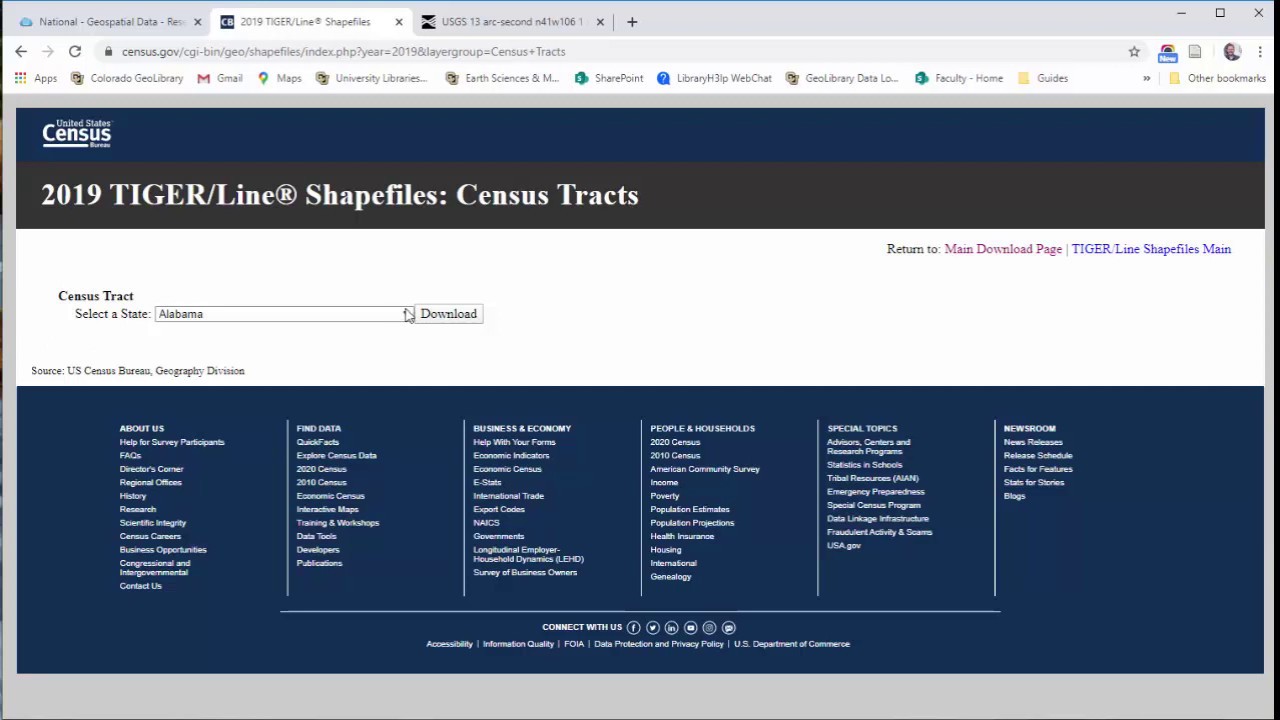Open Chrome menu three dots

tap(1259, 51)
